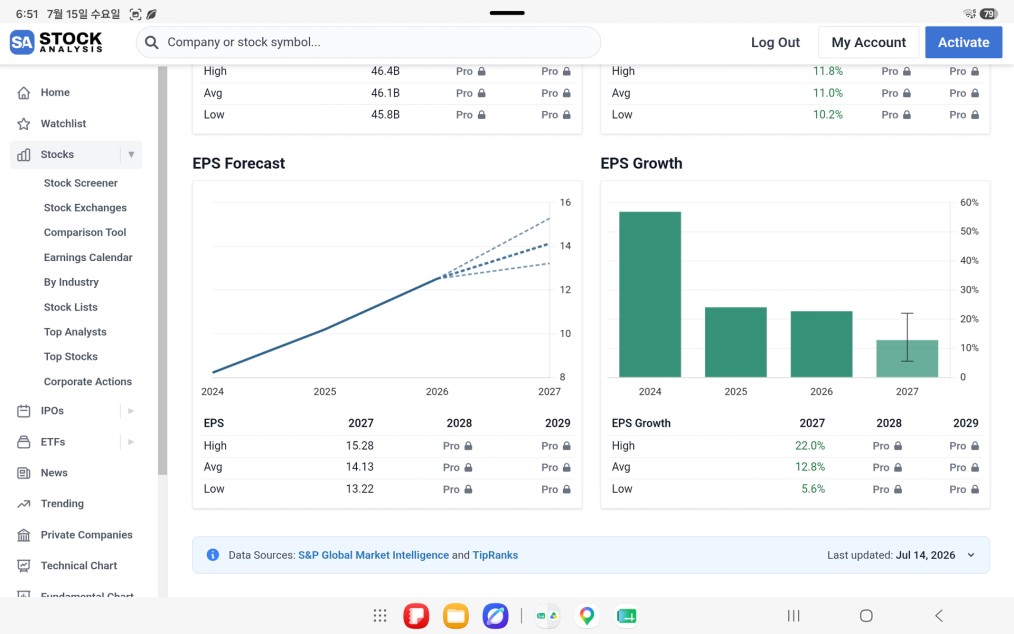Open the Technical Chart icon

pyautogui.click(x=24, y=566)
